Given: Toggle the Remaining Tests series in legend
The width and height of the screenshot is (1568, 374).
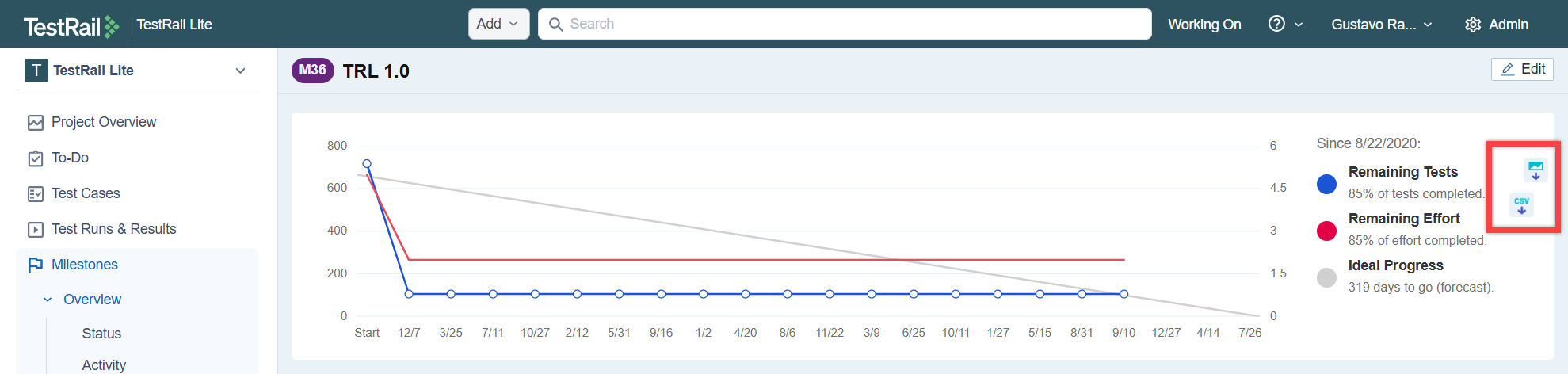Looking at the screenshot, I should click(1326, 184).
